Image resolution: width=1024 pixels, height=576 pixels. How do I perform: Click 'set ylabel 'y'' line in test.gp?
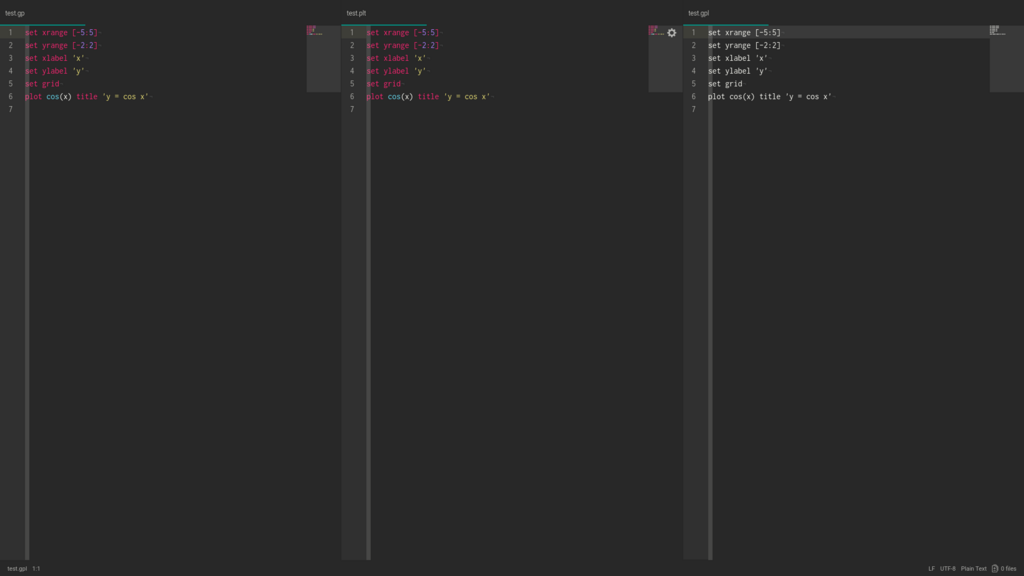55,71
